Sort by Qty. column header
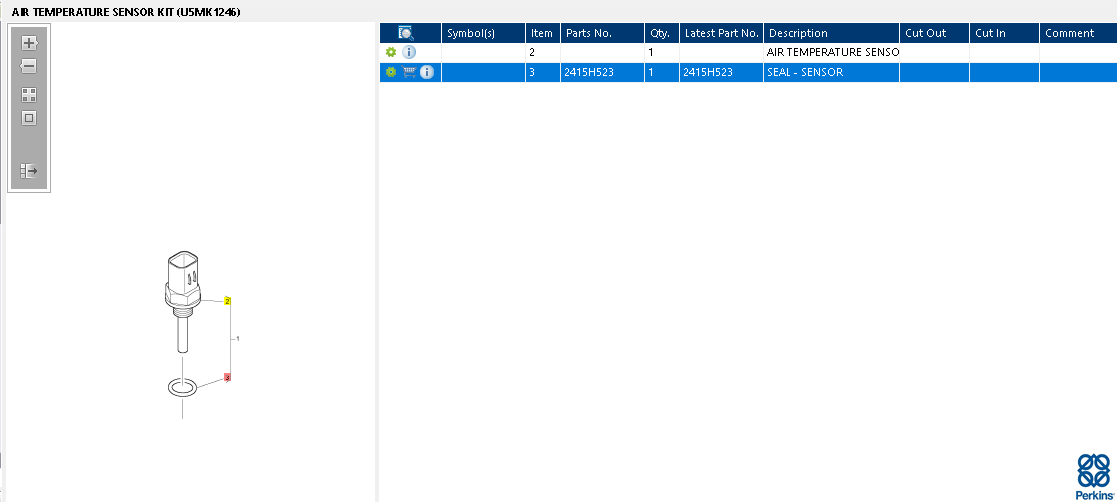Screen dimensions: 1117x502 662,33
